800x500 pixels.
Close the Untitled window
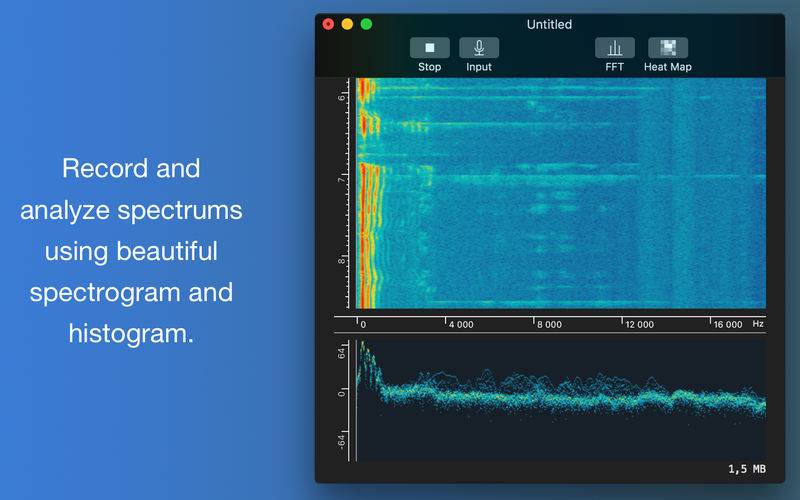(x=329, y=24)
